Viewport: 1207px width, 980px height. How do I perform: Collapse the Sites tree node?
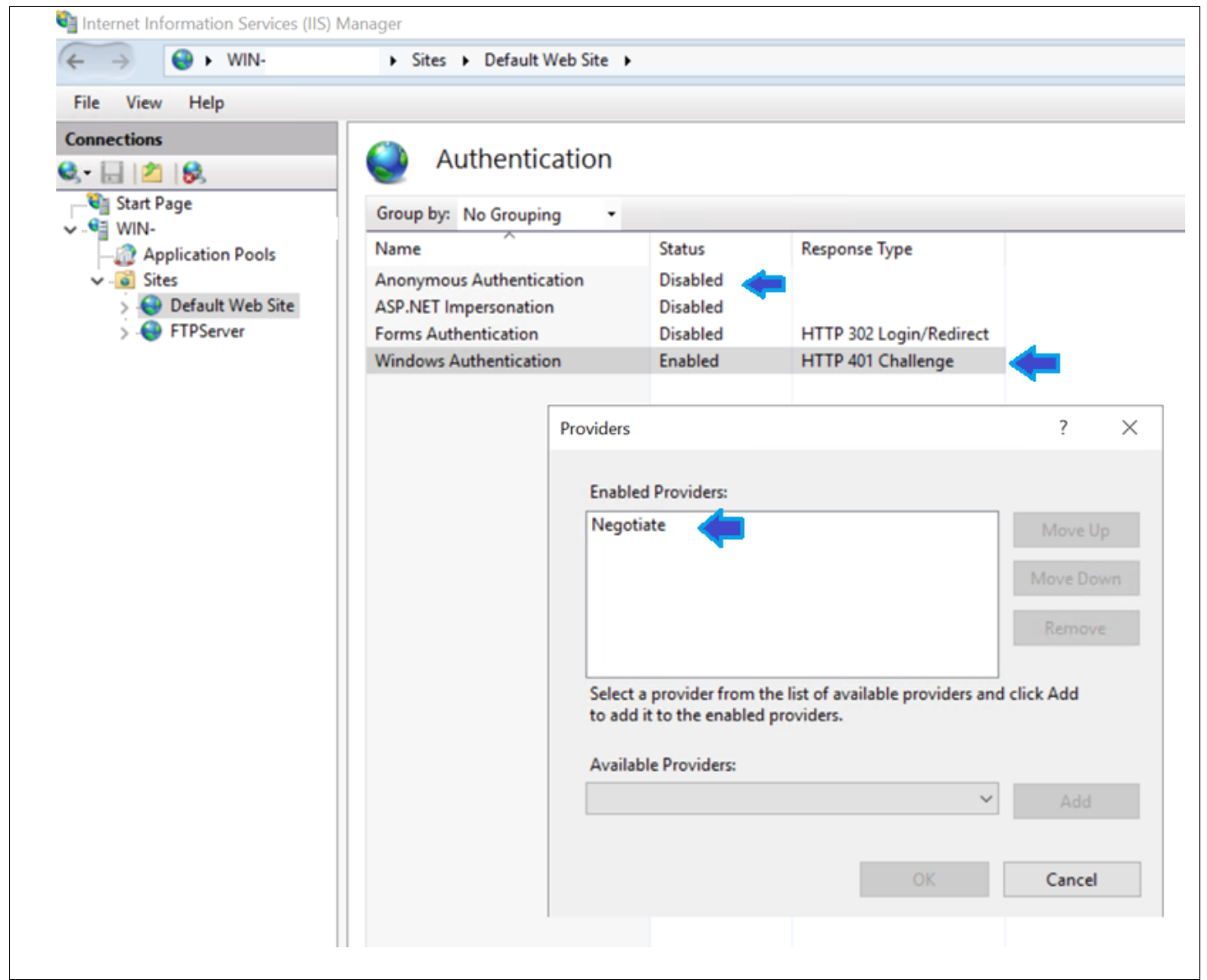point(97,279)
